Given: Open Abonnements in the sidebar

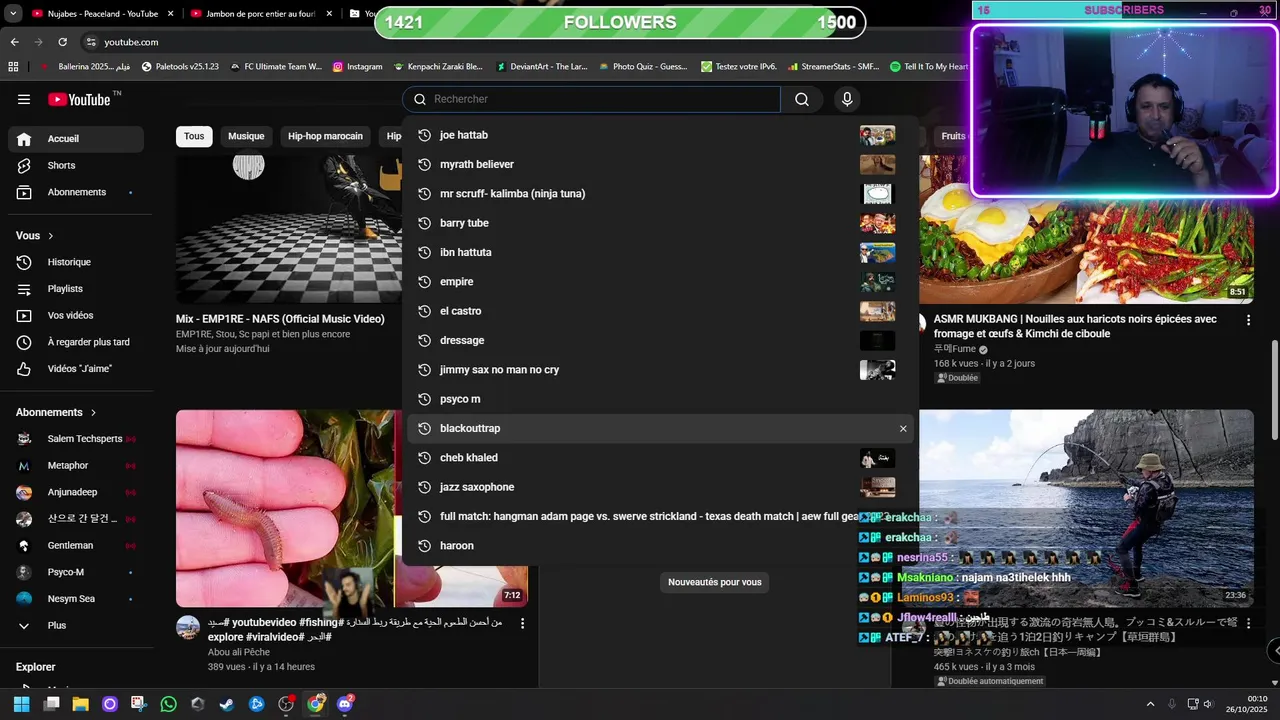Looking at the screenshot, I should pos(76,192).
